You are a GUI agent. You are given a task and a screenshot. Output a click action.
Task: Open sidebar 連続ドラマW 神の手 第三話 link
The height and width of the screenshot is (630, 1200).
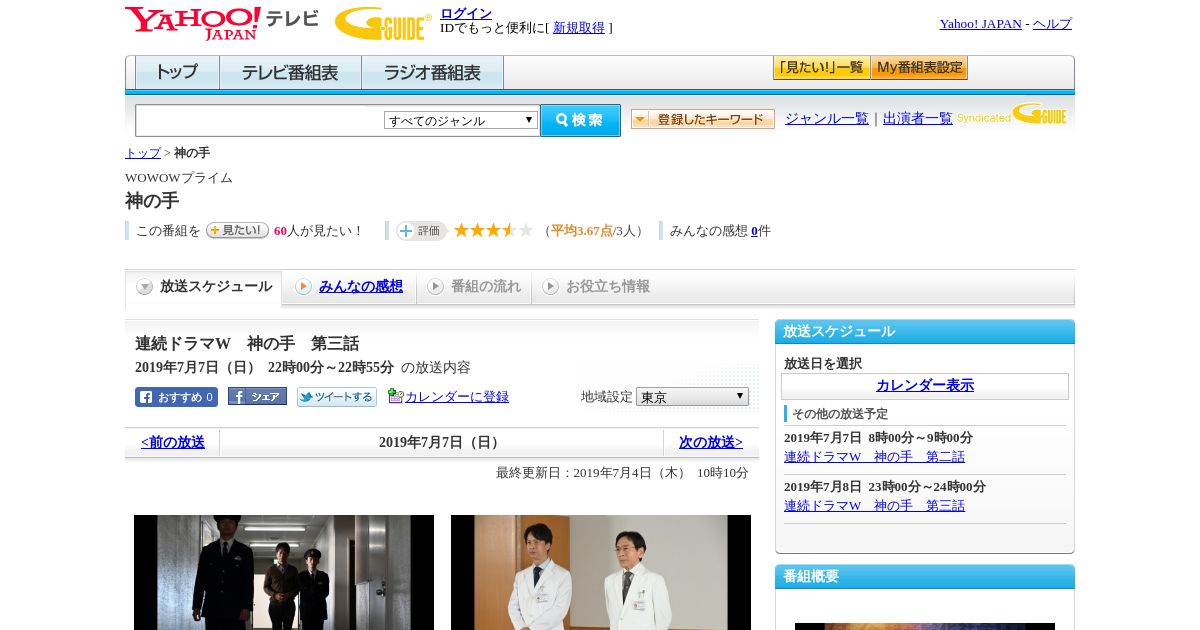tap(875, 506)
